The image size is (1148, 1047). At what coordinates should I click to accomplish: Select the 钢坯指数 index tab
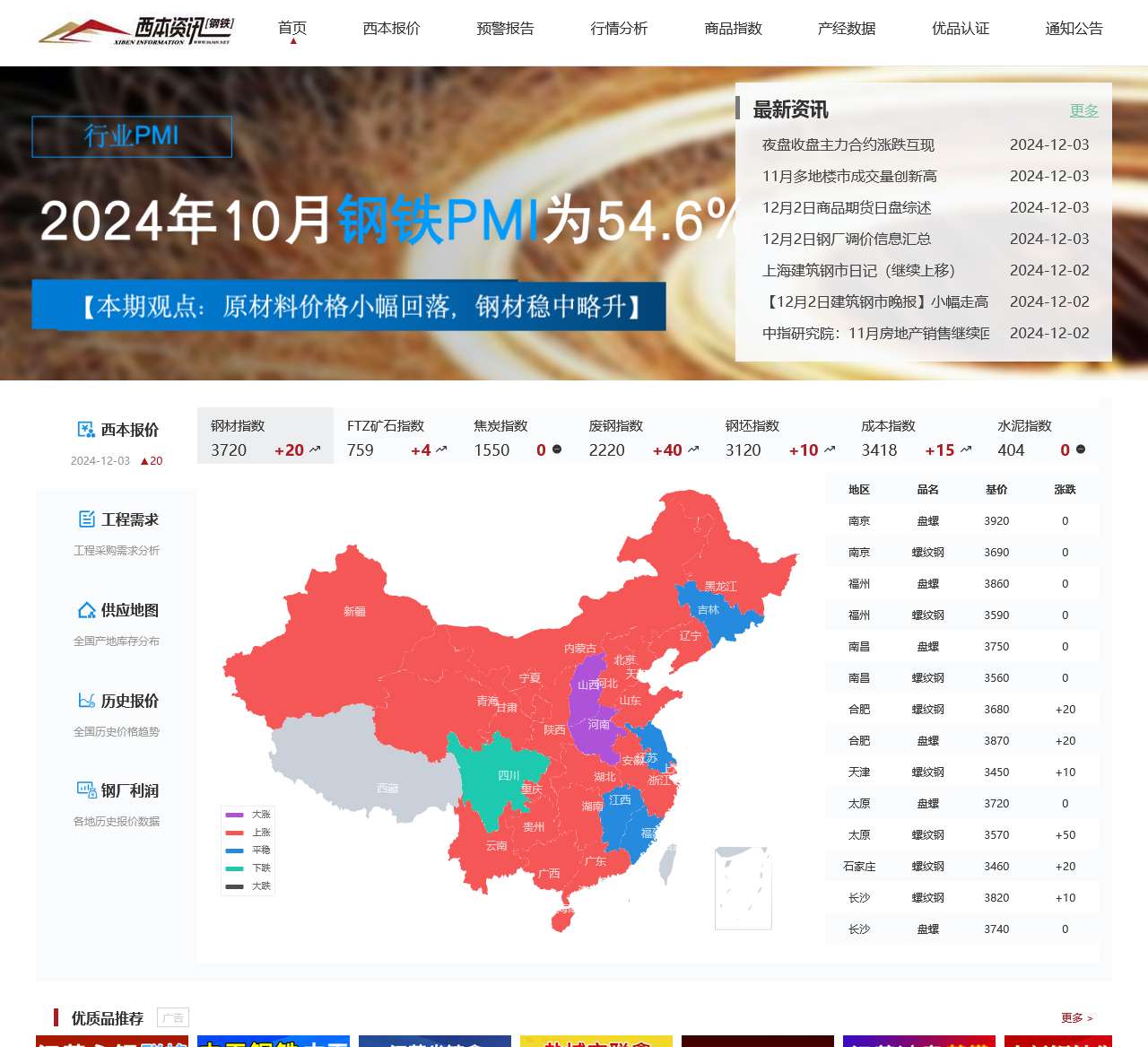(780, 436)
